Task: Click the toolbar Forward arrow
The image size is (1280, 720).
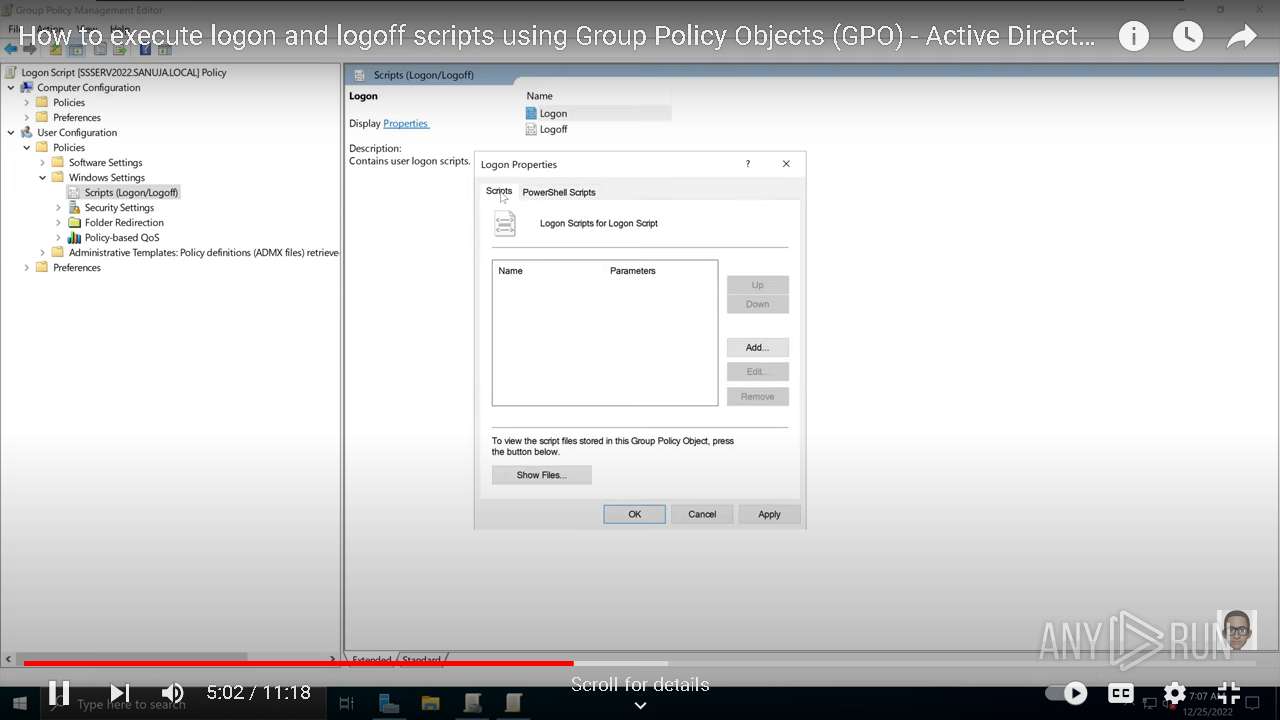Action: point(30,49)
